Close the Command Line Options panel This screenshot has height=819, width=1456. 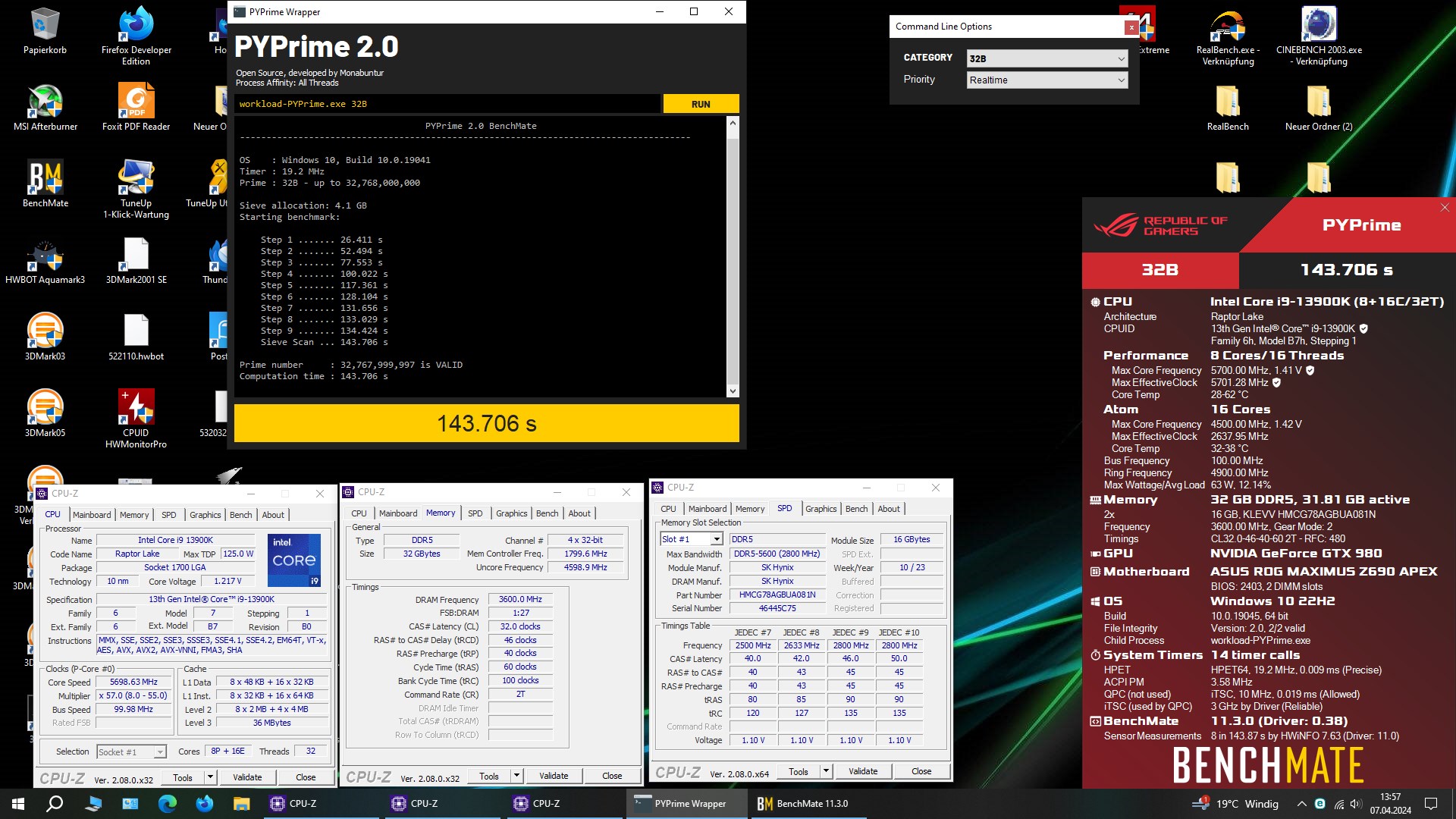click(1131, 27)
